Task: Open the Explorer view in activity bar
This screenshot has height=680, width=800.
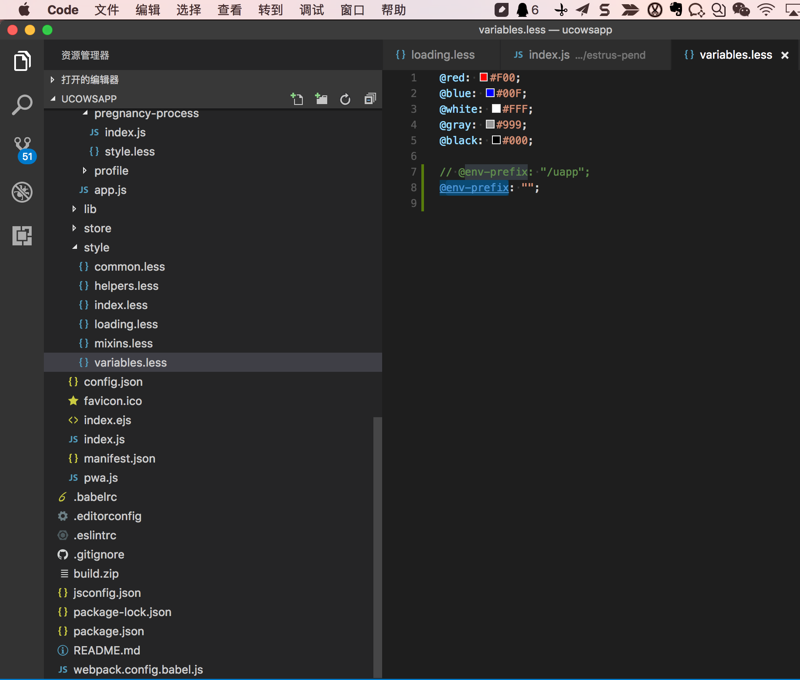Action: pos(22,62)
